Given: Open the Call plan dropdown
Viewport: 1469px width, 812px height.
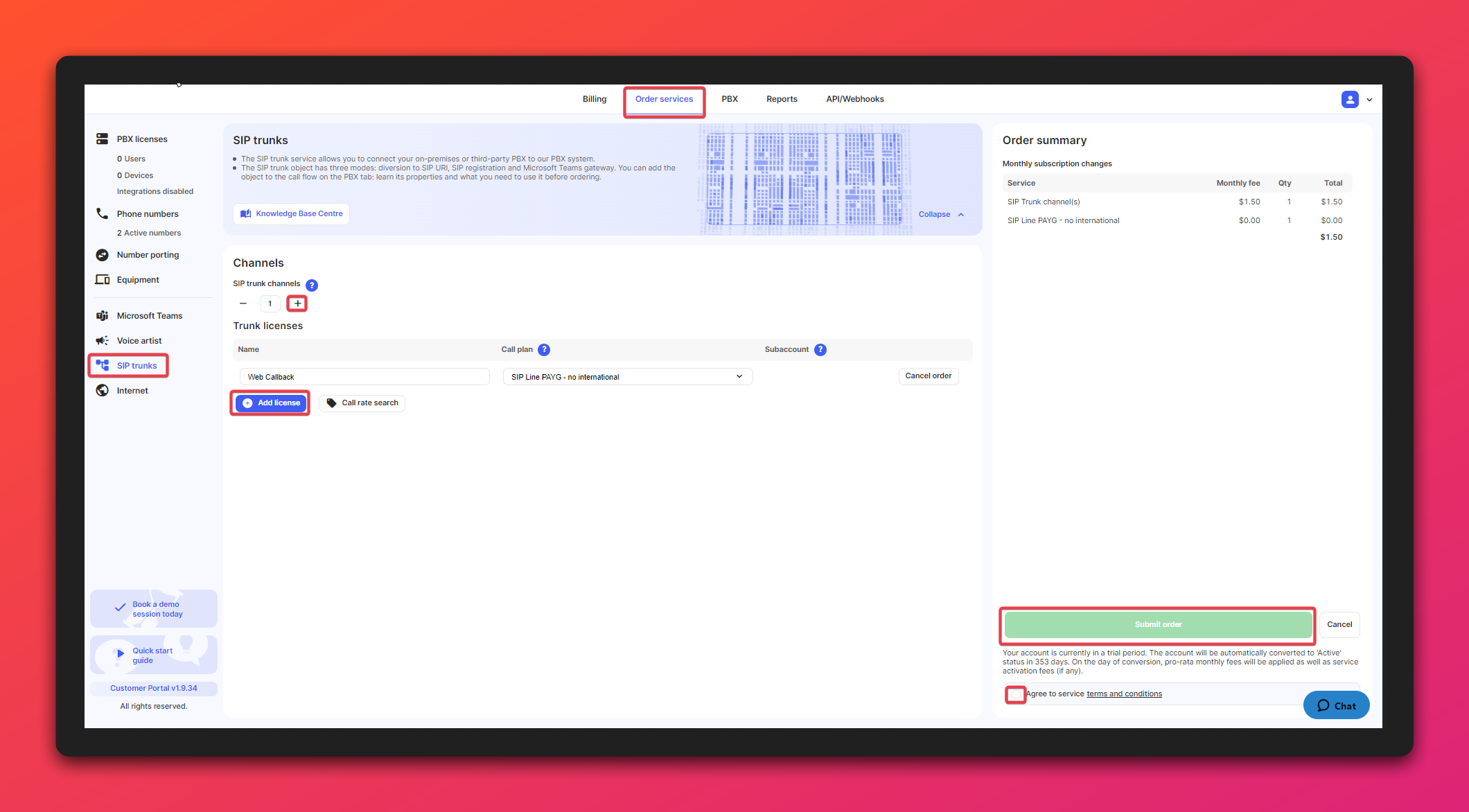Looking at the screenshot, I should click(627, 377).
